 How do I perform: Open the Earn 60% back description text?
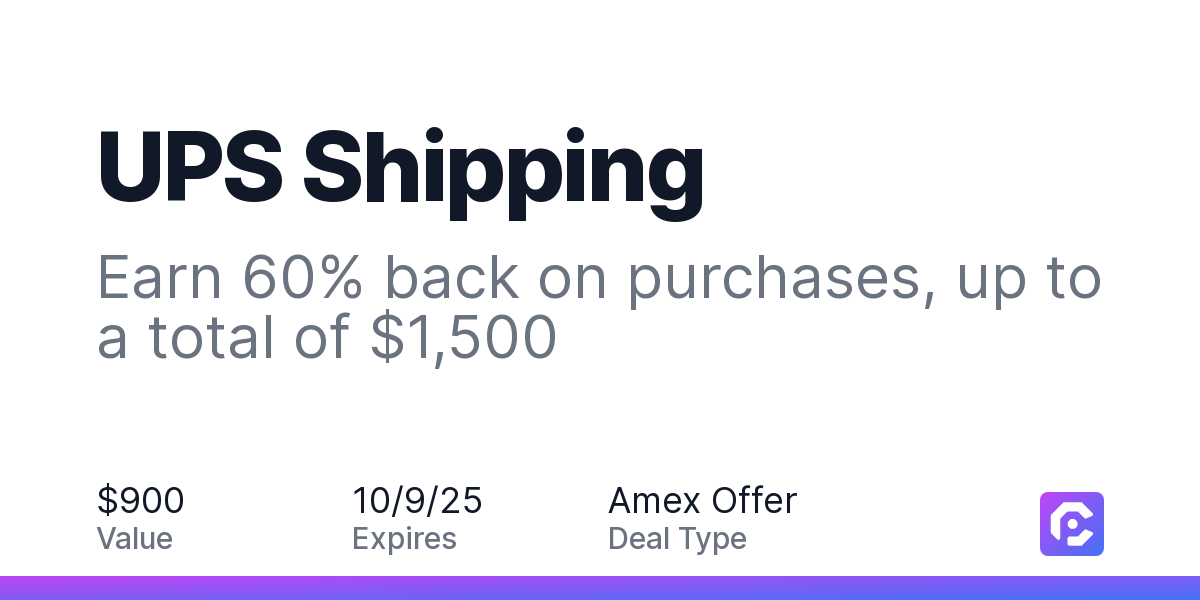pos(599,309)
